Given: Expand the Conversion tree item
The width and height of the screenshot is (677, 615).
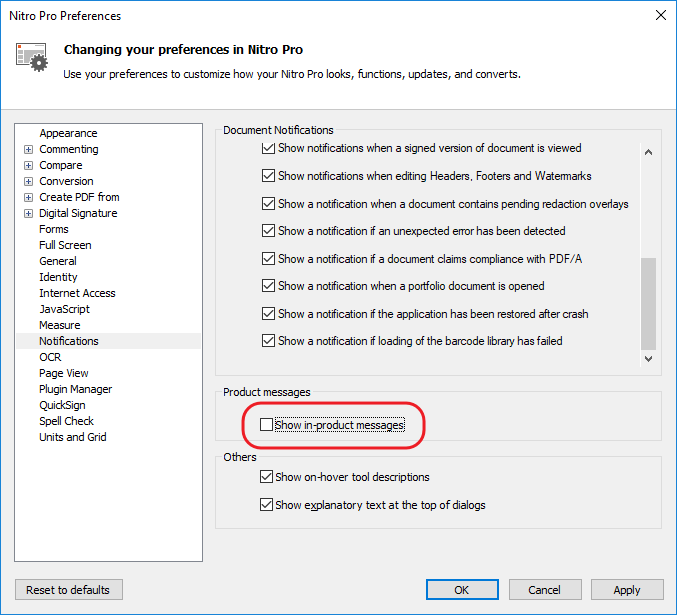Looking at the screenshot, I should coord(28,181).
